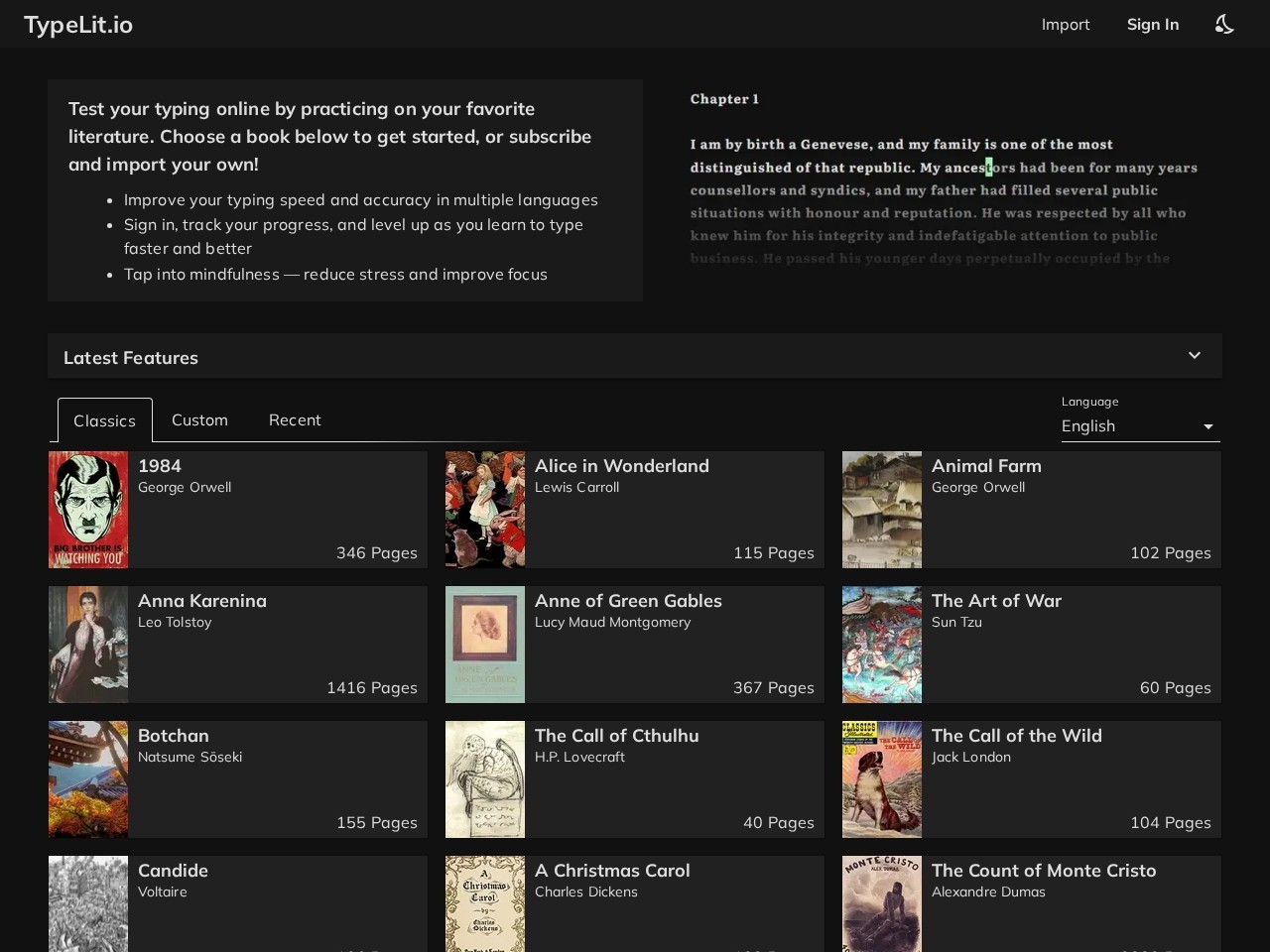Open the Animal Farm cover thumbnail
This screenshot has height=952, width=1270.
[x=882, y=510]
